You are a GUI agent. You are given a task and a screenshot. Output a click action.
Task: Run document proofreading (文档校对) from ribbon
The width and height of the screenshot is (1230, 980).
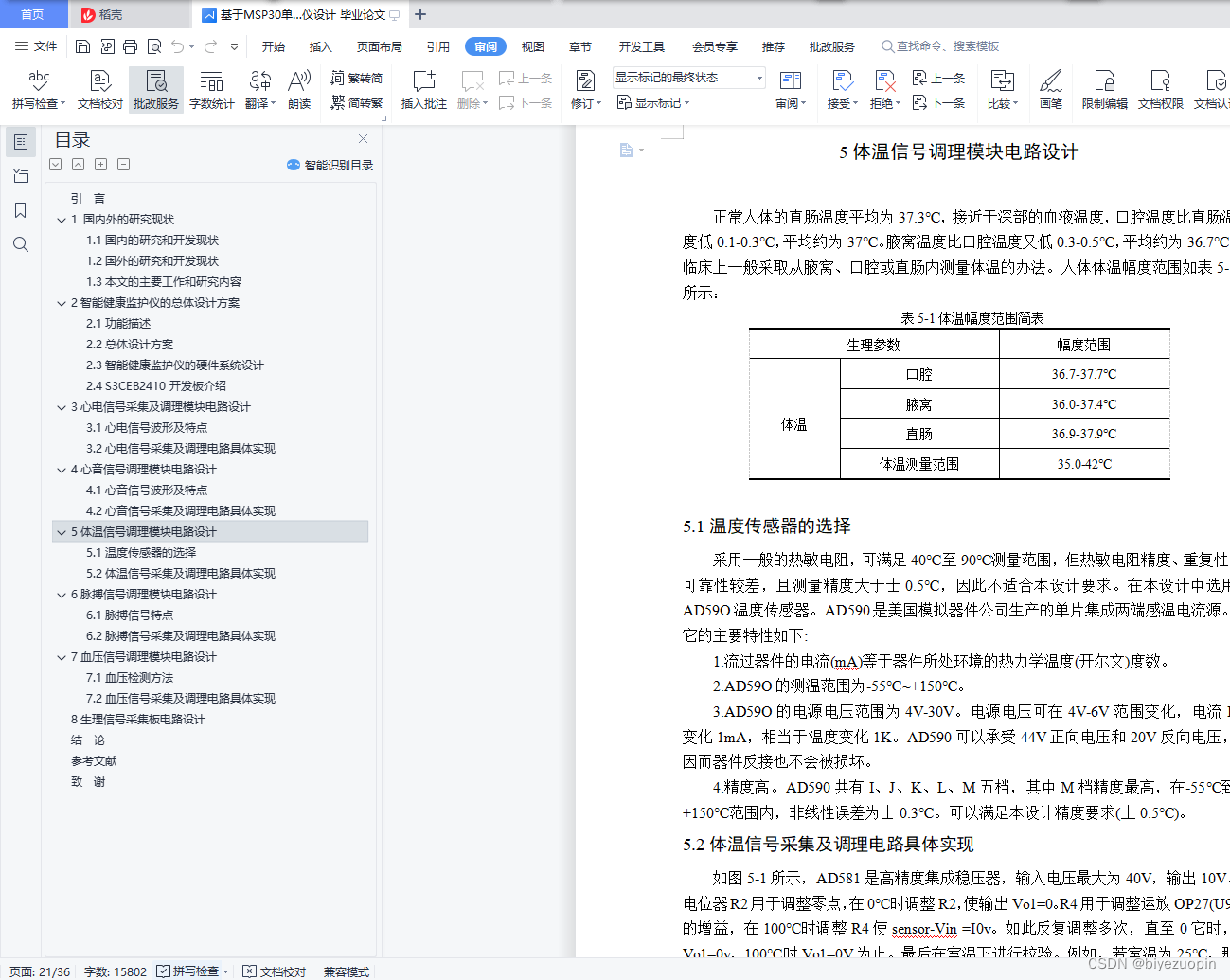tap(99, 90)
